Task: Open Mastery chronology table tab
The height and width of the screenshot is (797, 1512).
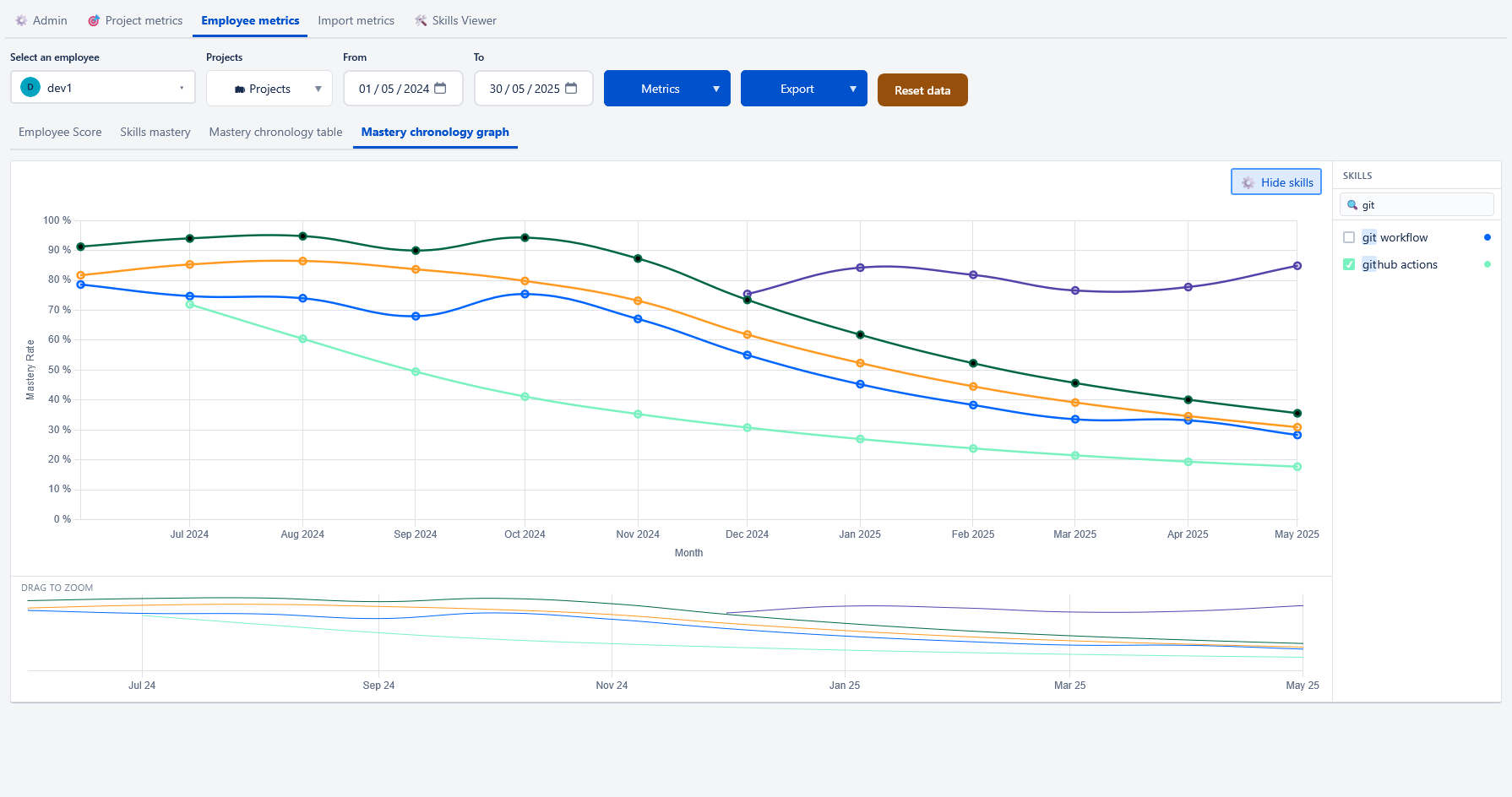Action: click(275, 132)
